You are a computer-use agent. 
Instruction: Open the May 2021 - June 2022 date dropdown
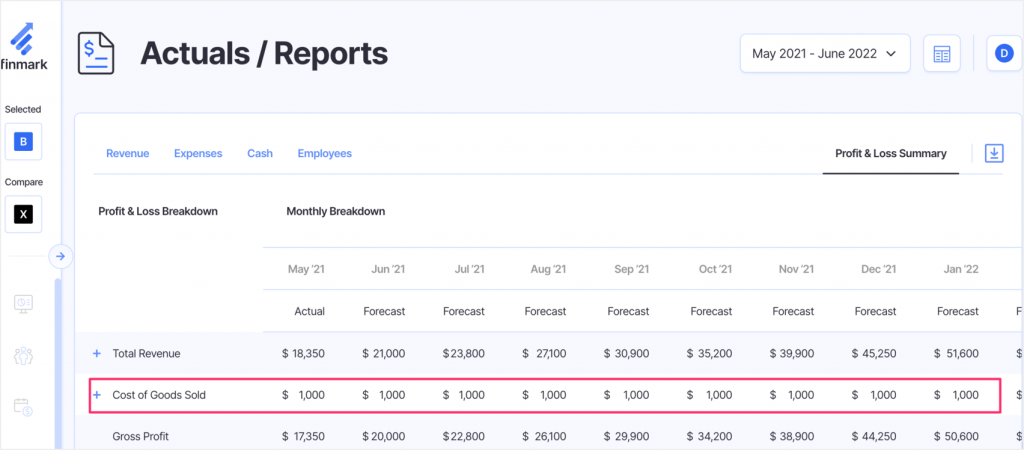824,53
